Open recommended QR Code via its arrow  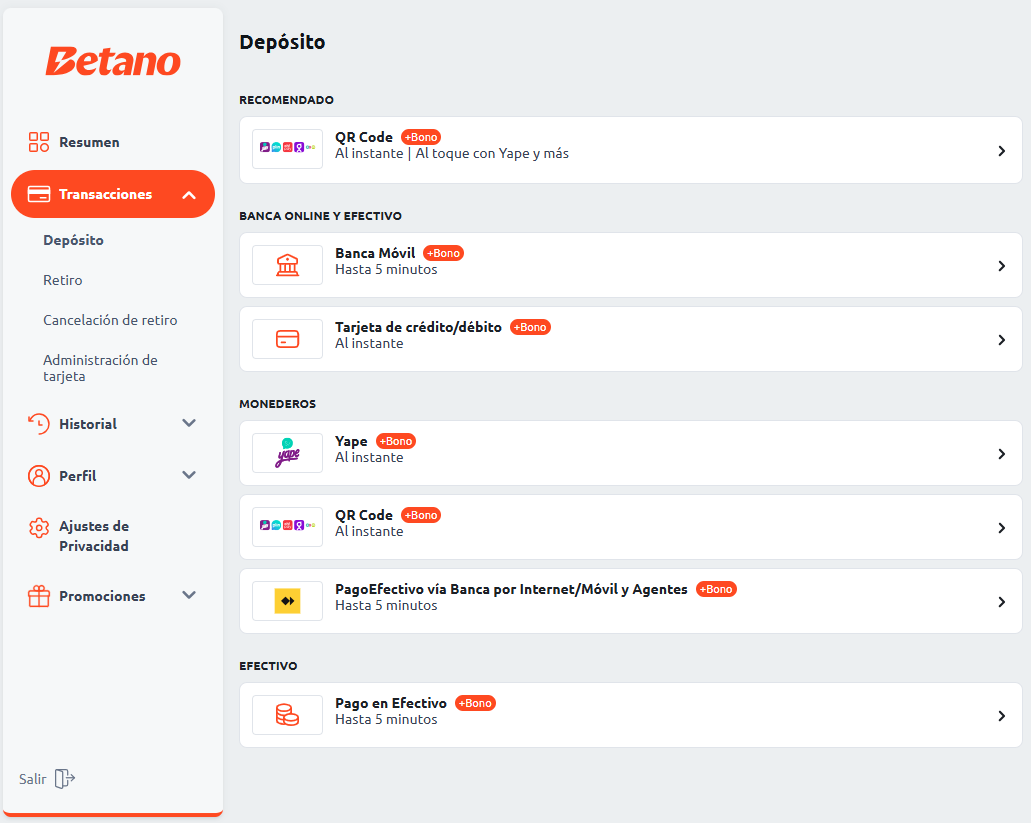1001,151
